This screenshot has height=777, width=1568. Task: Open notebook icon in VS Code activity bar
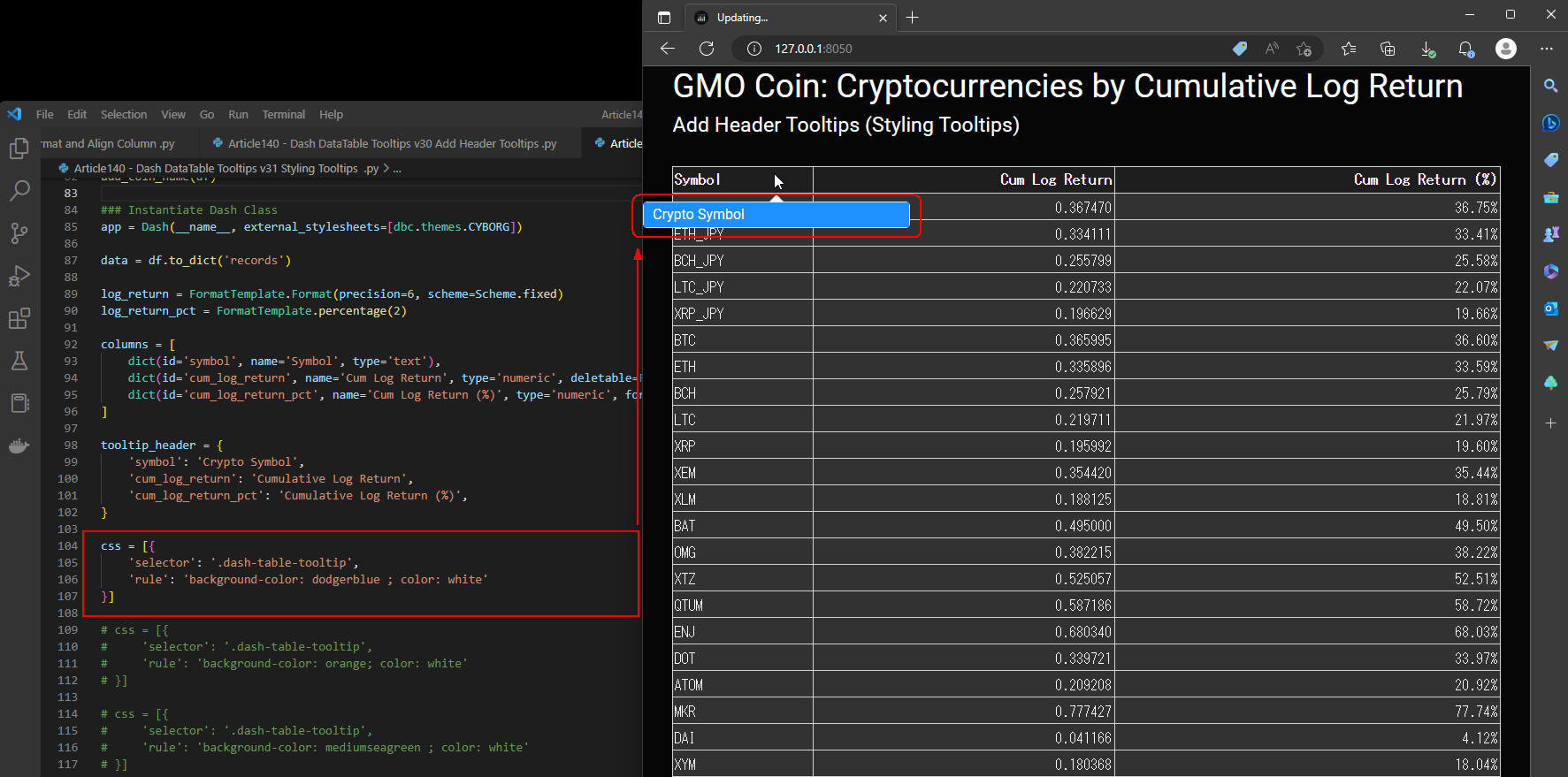click(19, 403)
